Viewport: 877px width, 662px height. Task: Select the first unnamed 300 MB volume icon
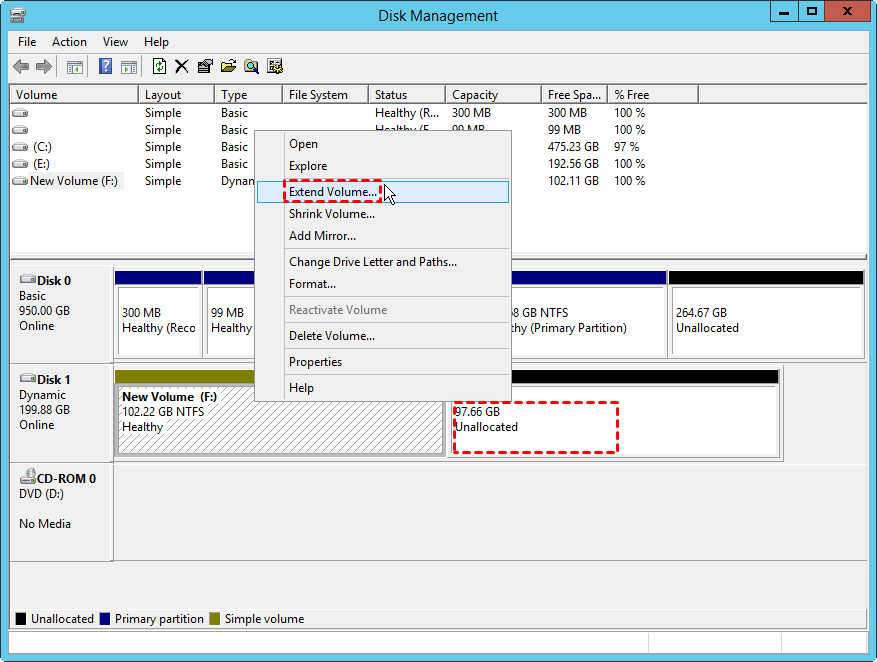(20, 113)
